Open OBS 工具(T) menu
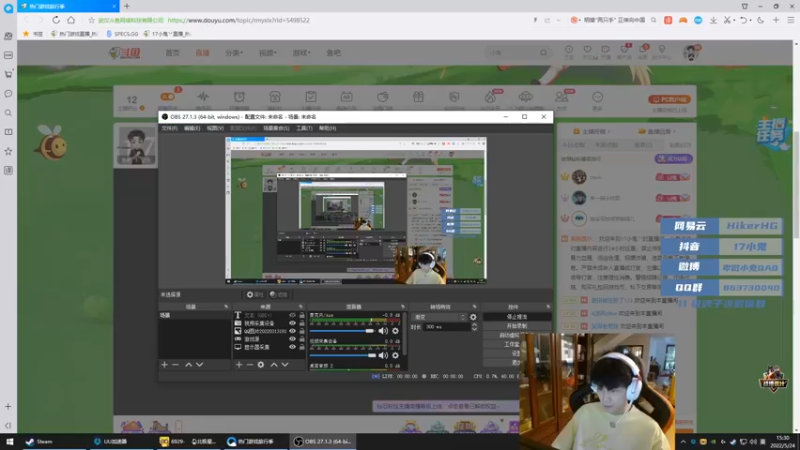This screenshot has height=450, width=800. click(x=304, y=128)
